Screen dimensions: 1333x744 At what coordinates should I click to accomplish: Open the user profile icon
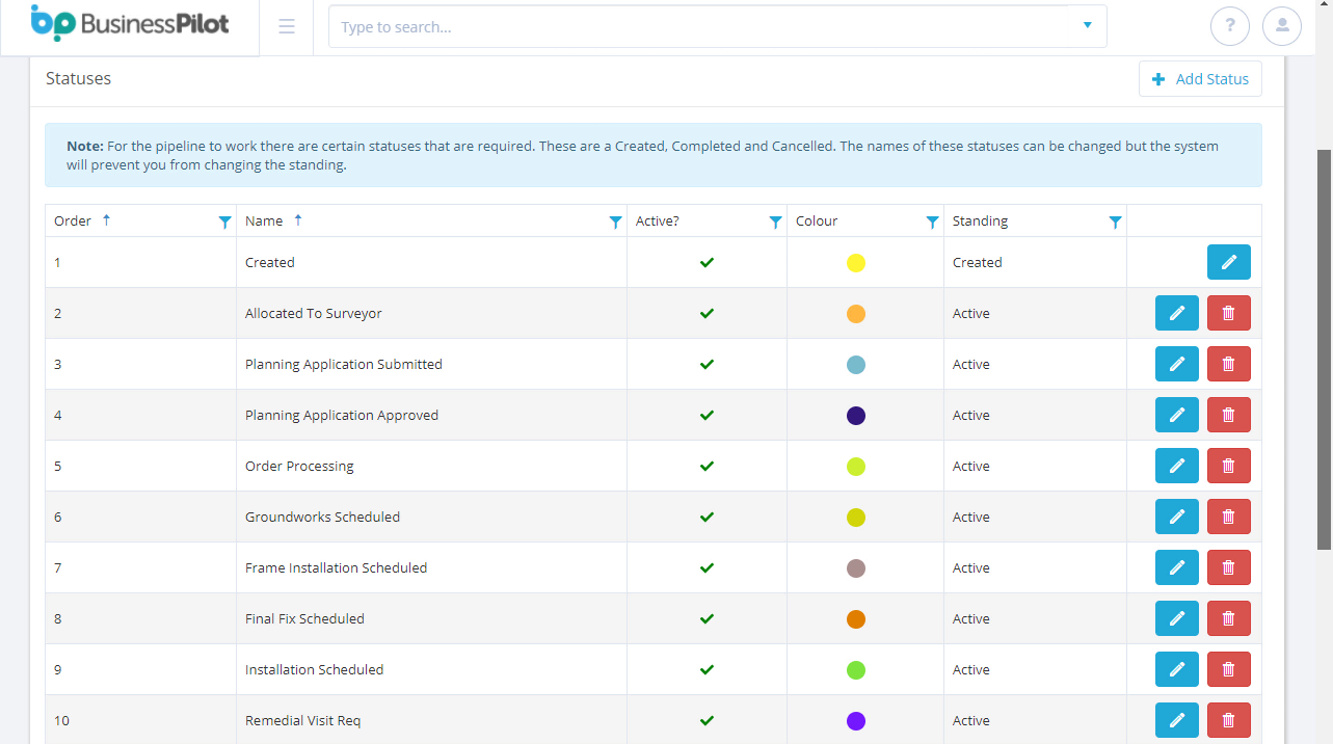click(x=1281, y=27)
